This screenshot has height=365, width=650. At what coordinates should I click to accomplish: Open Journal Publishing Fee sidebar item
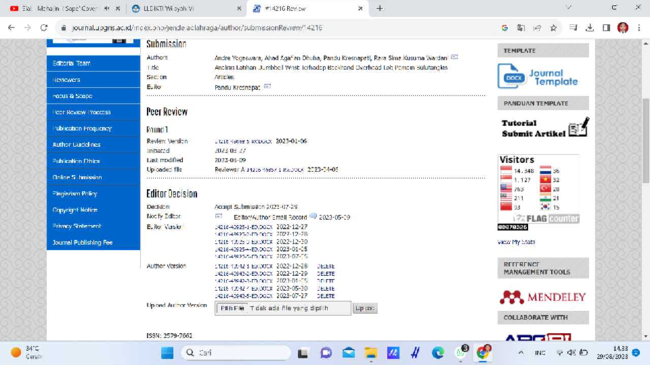coord(93,242)
